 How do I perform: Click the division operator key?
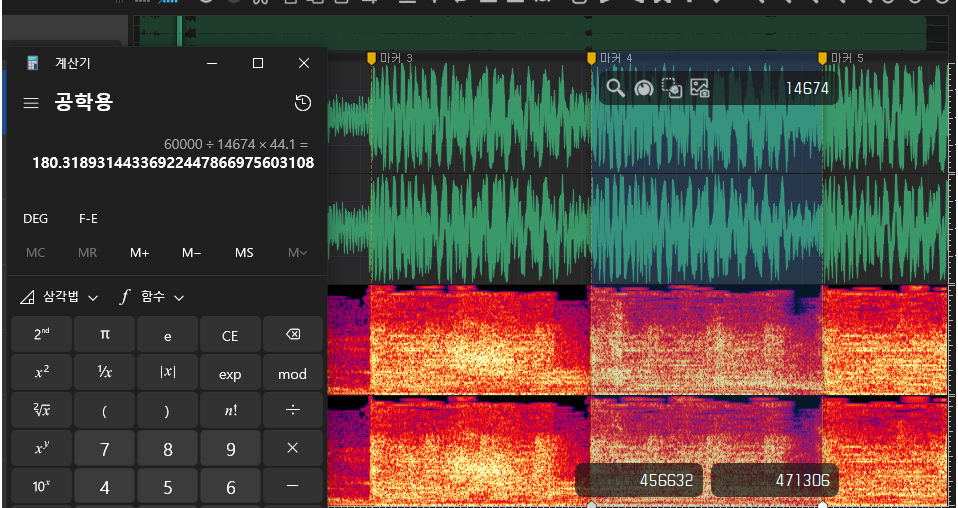click(x=293, y=411)
